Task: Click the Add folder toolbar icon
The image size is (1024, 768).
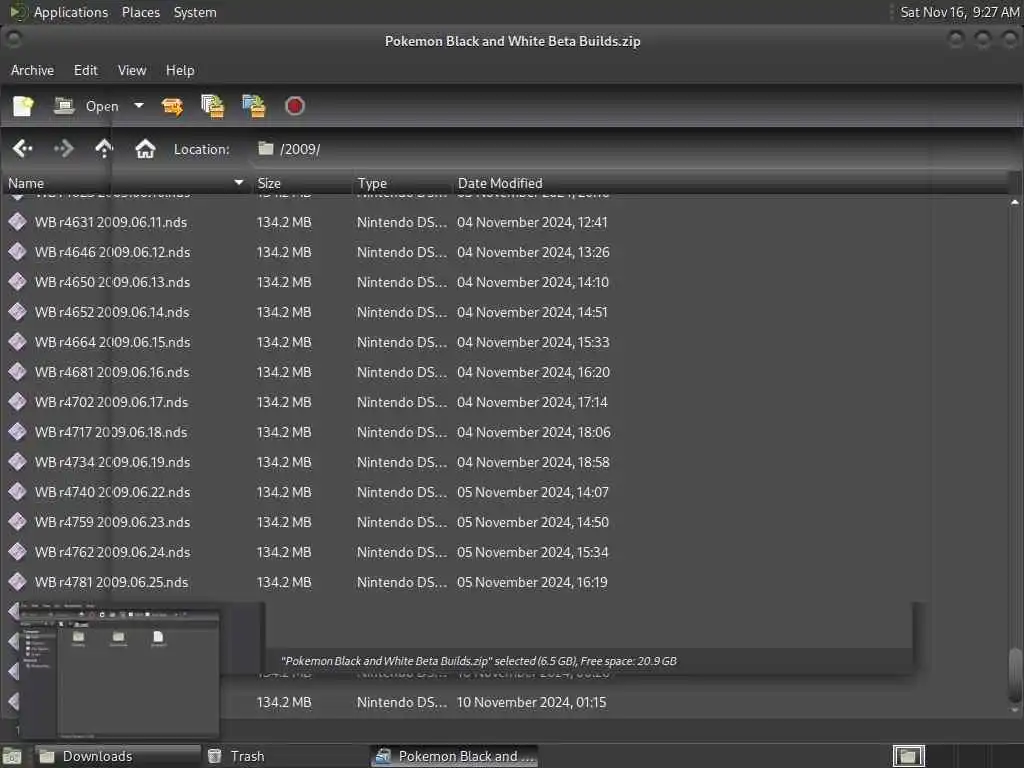Action: click(253, 106)
